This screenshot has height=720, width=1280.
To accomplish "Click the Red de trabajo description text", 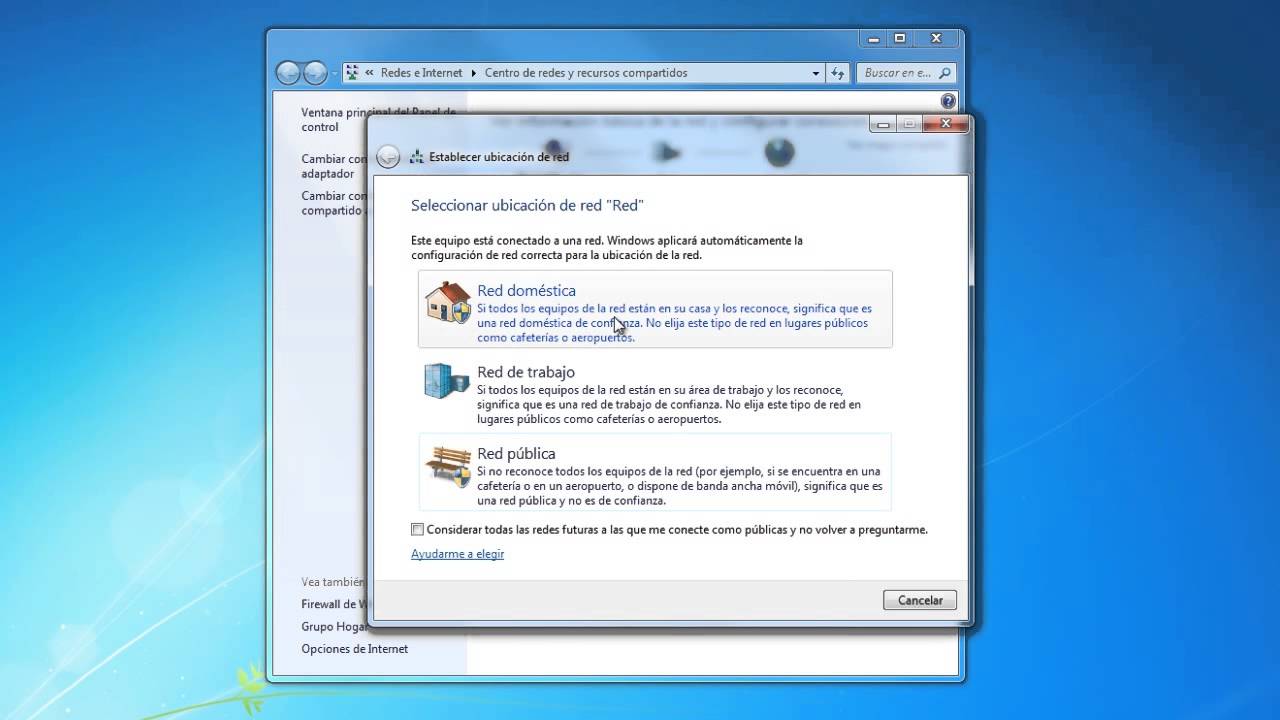I will click(668, 404).
